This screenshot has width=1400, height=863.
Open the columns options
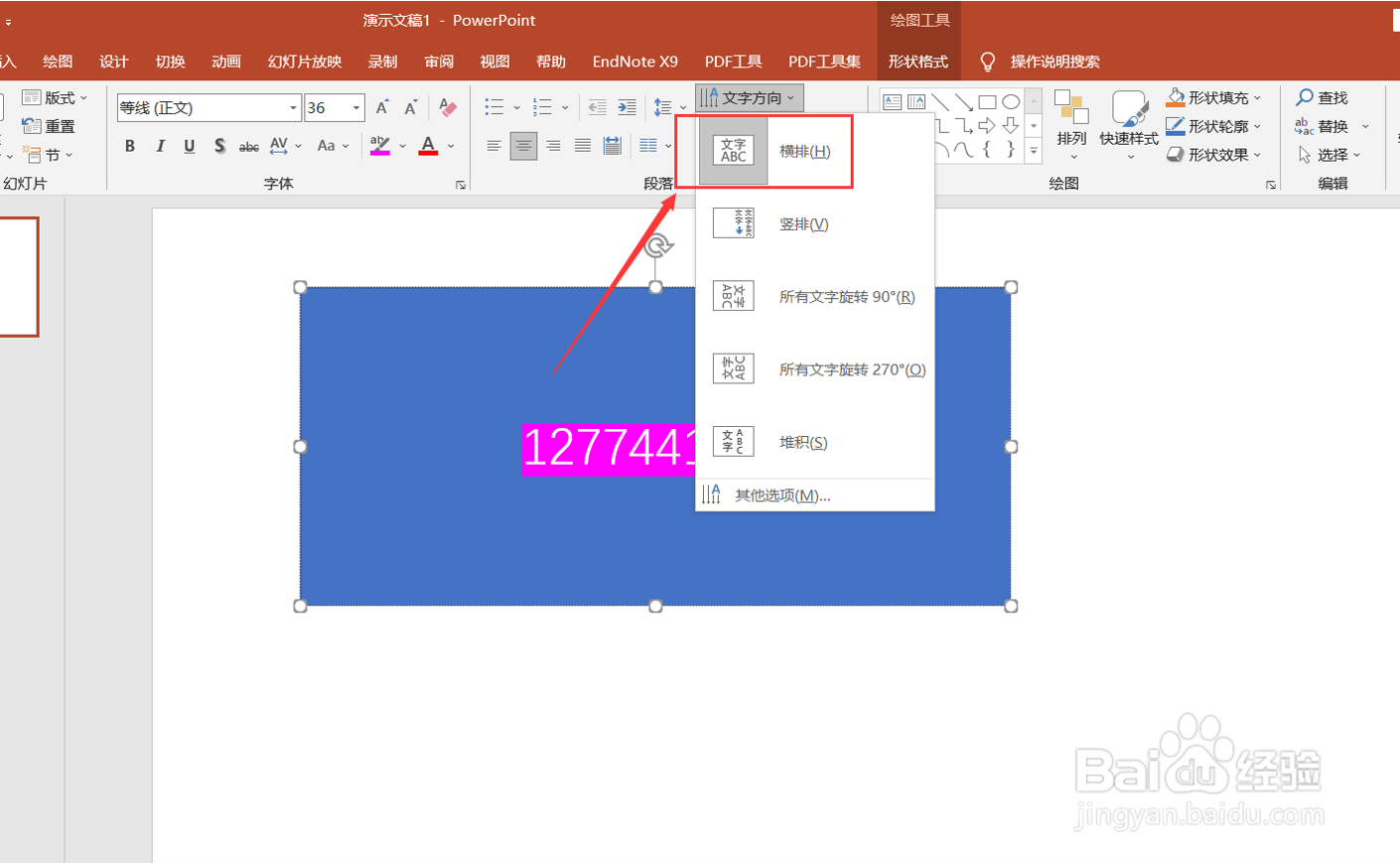tap(654, 146)
